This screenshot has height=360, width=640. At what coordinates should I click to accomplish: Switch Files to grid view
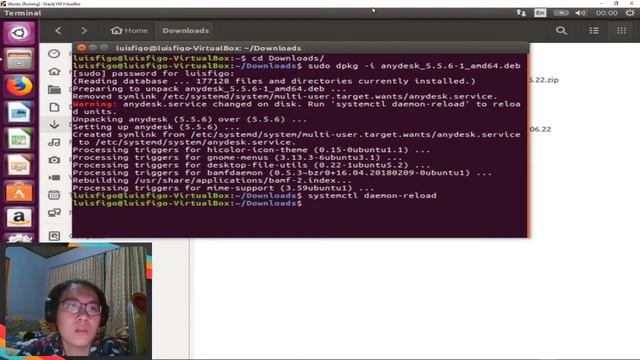coord(621,31)
